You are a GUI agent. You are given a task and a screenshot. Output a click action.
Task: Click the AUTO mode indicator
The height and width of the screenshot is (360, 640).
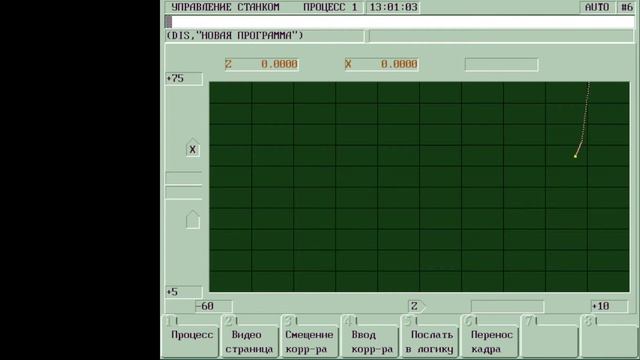(597, 7)
